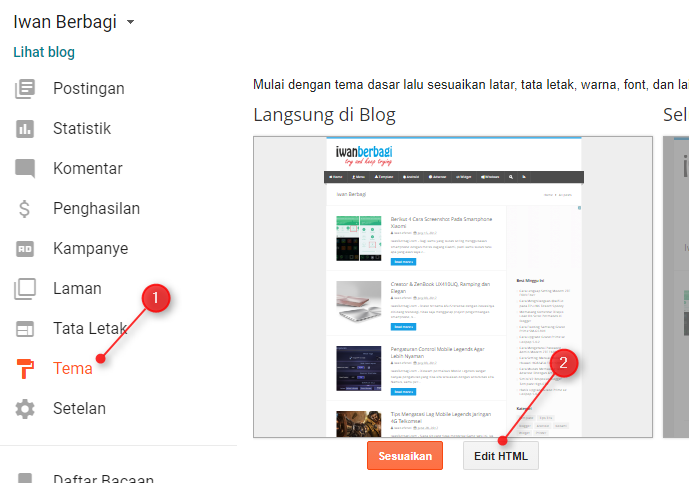Viewport: 689px width, 483px height.
Task: Click the Postingan posts icon
Action: point(25,89)
